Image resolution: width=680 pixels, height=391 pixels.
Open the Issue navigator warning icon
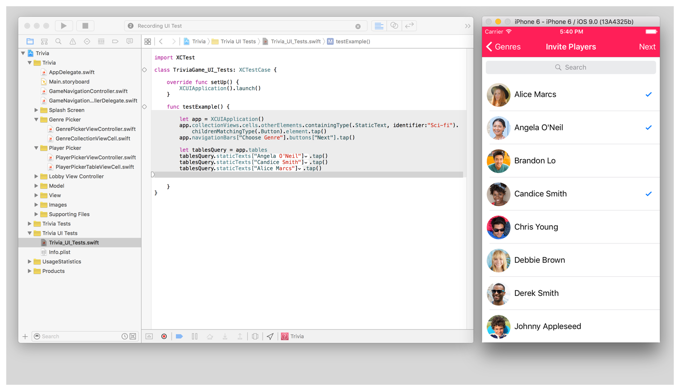pyautogui.click(x=72, y=42)
